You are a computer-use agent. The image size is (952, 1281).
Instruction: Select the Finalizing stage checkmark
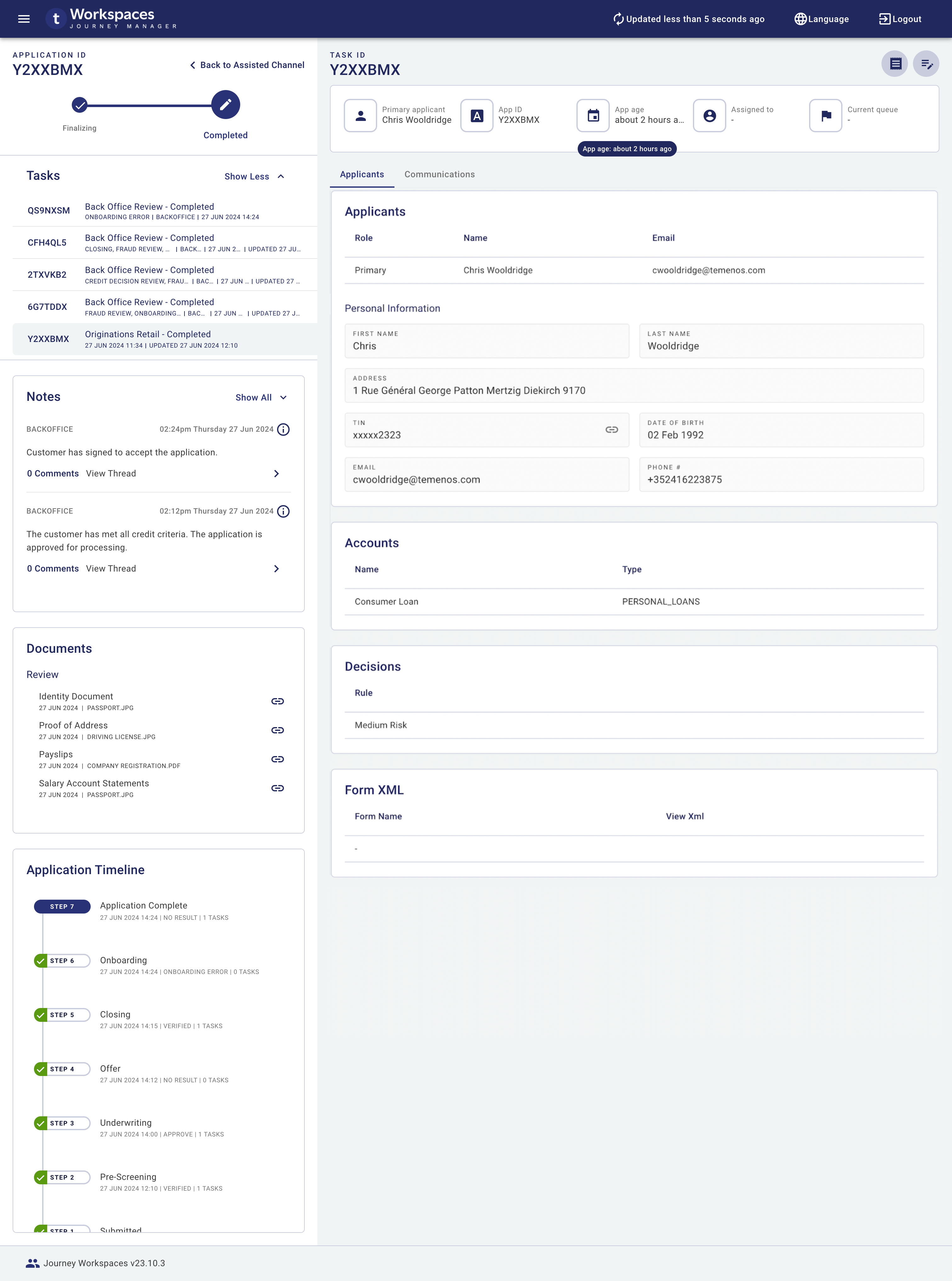(80, 105)
